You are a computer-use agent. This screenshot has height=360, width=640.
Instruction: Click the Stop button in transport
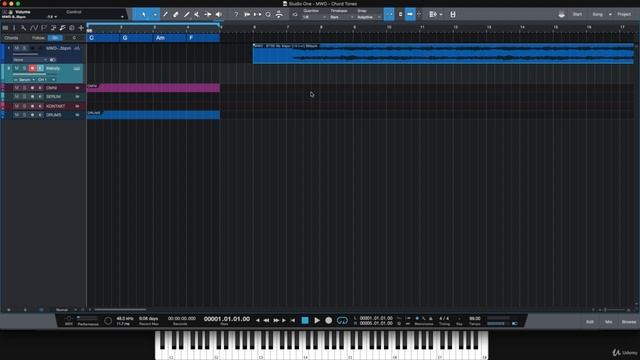(x=305, y=320)
